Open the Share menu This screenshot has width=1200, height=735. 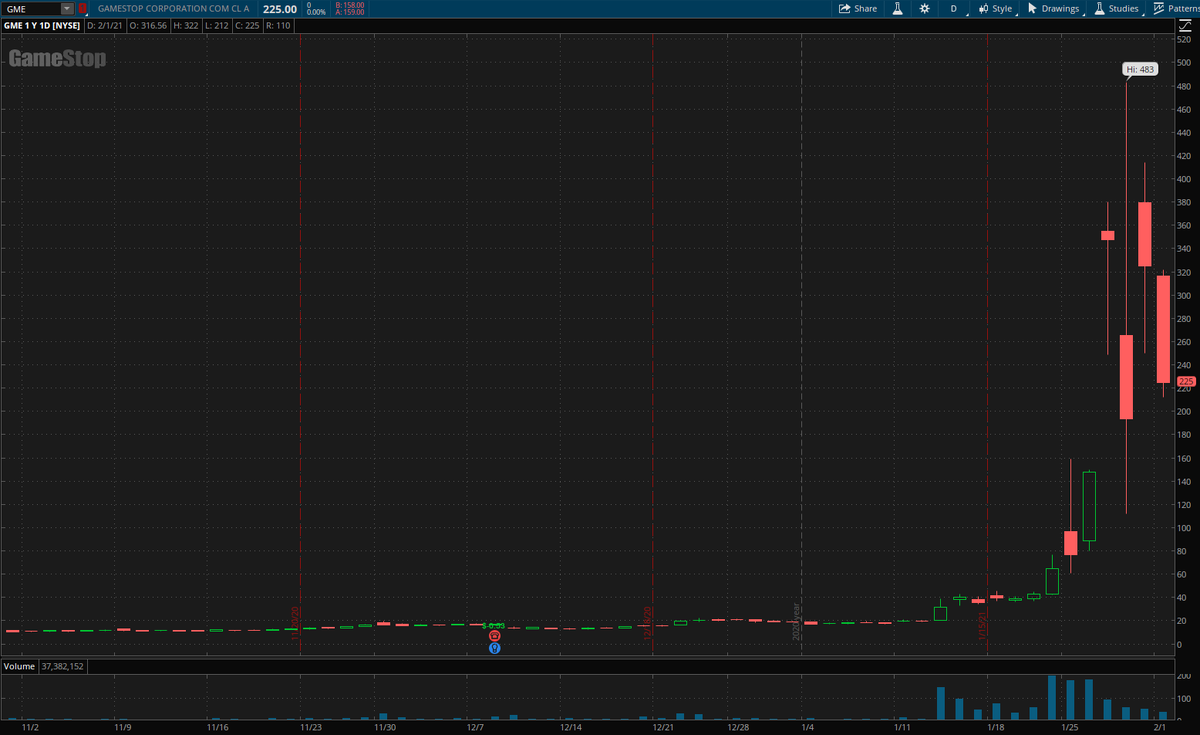pos(858,8)
